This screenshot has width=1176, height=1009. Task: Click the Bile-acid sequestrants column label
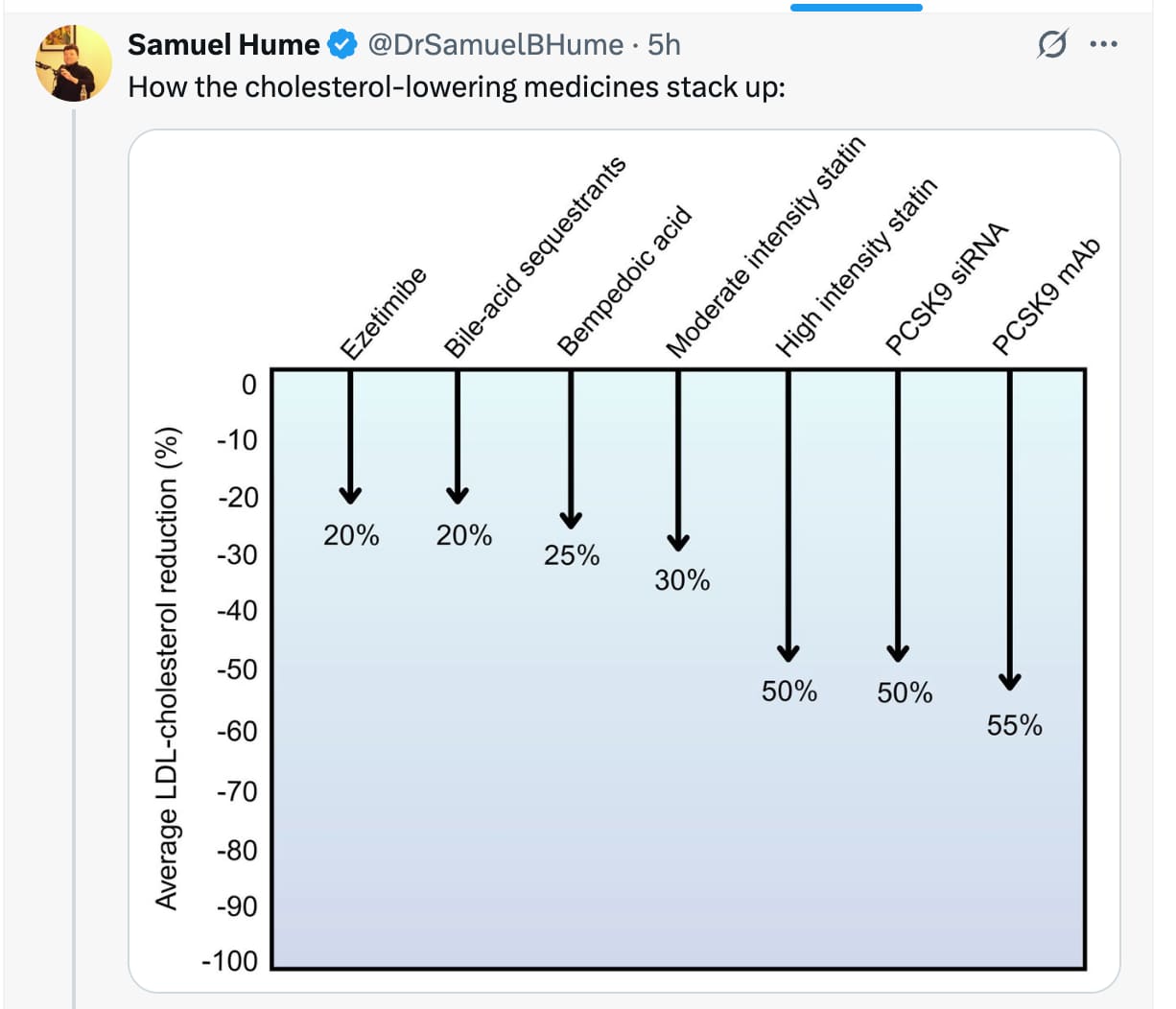(x=533, y=259)
